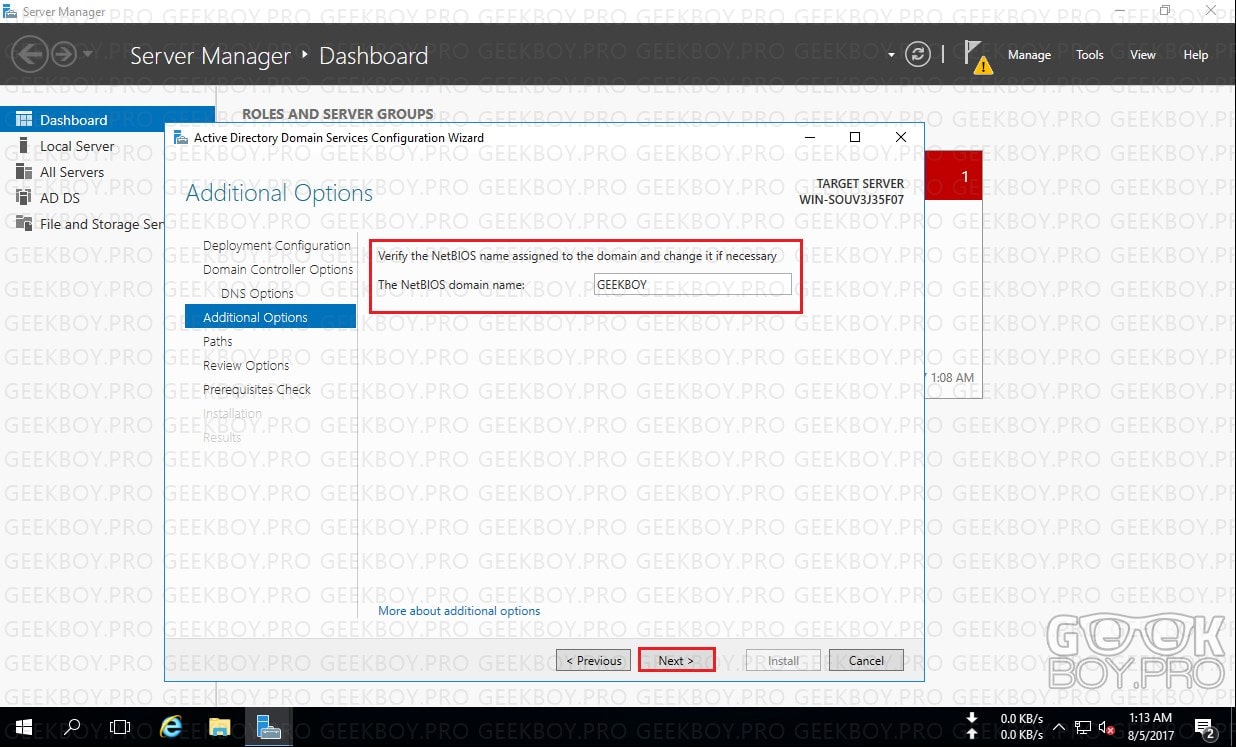Go to Deployment Configuration wizard step

277,245
